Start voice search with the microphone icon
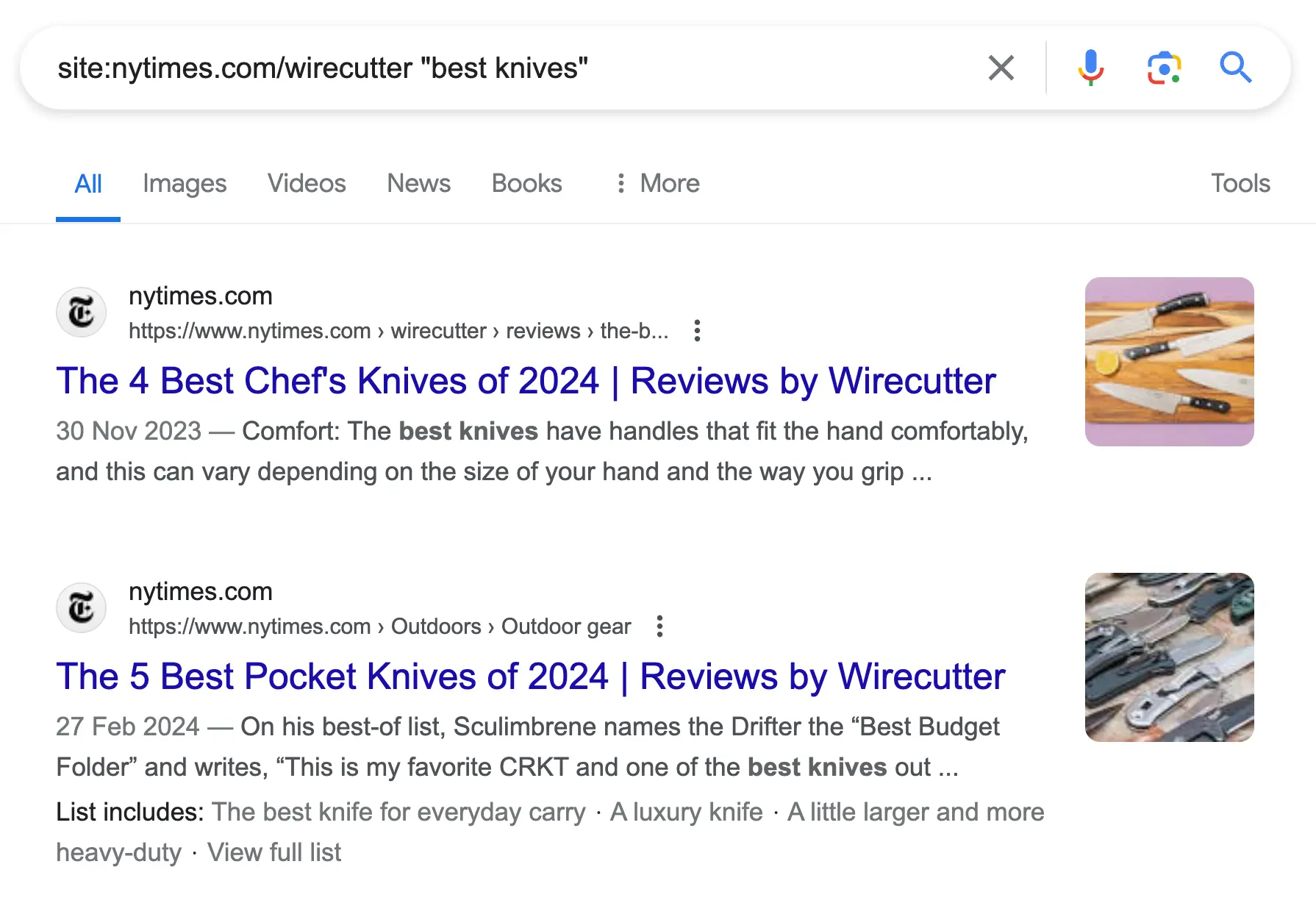The height and width of the screenshot is (903, 1316). pyautogui.click(x=1090, y=68)
